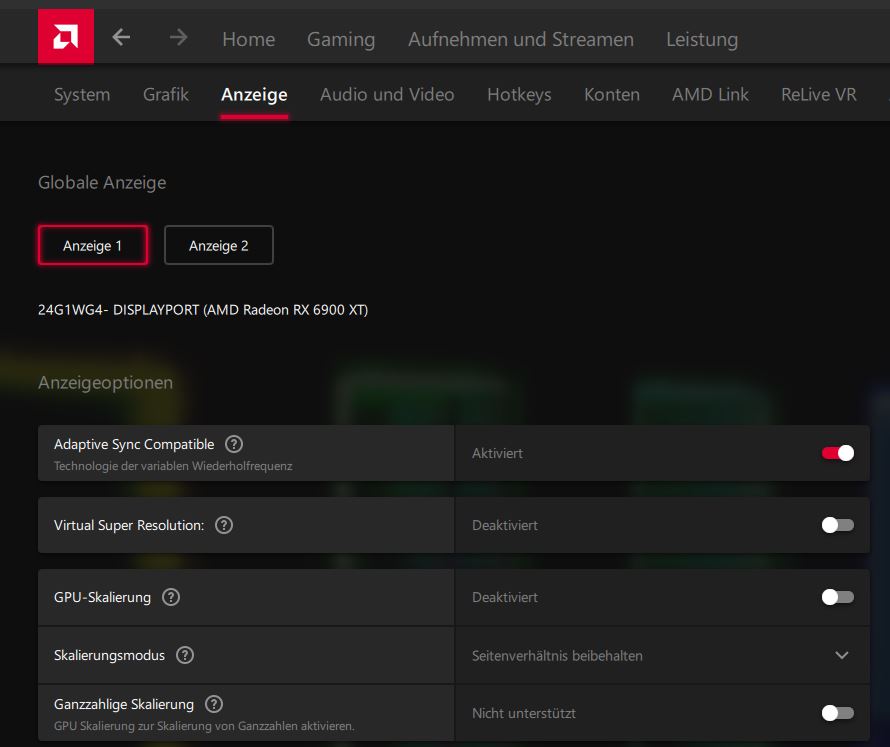Enable Virtual Super Resolution toggle
Viewport: 890px width, 747px height.
click(838, 525)
